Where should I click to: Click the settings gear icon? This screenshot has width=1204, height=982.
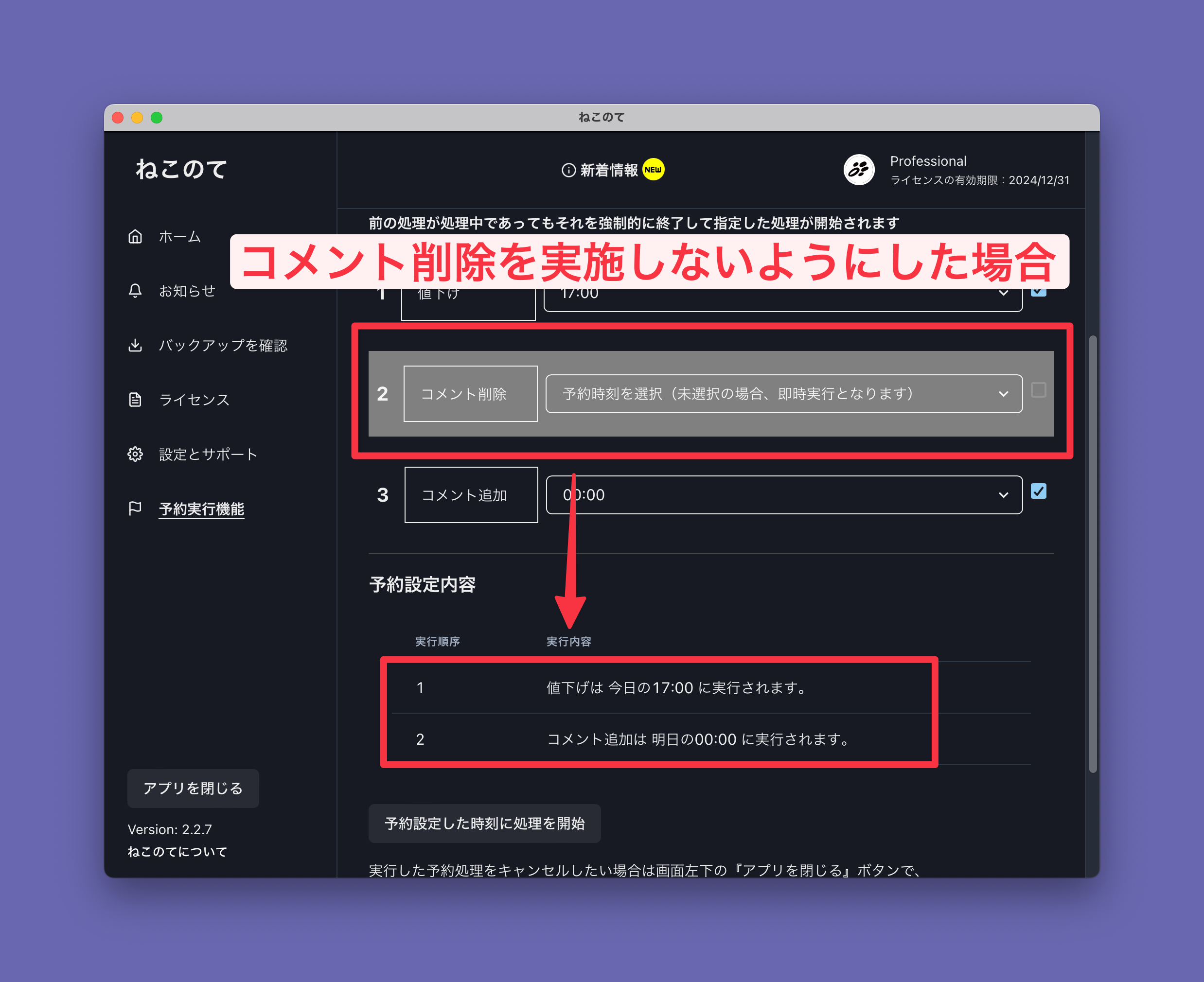(135, 454)
